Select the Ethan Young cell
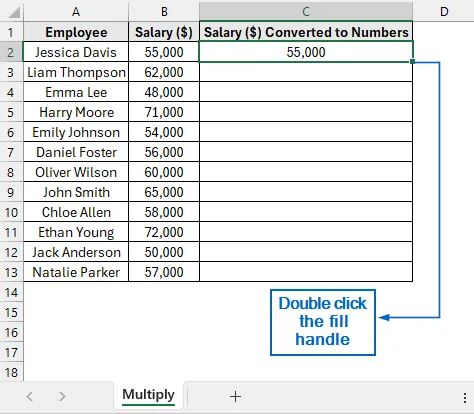 tap(76, 232)
